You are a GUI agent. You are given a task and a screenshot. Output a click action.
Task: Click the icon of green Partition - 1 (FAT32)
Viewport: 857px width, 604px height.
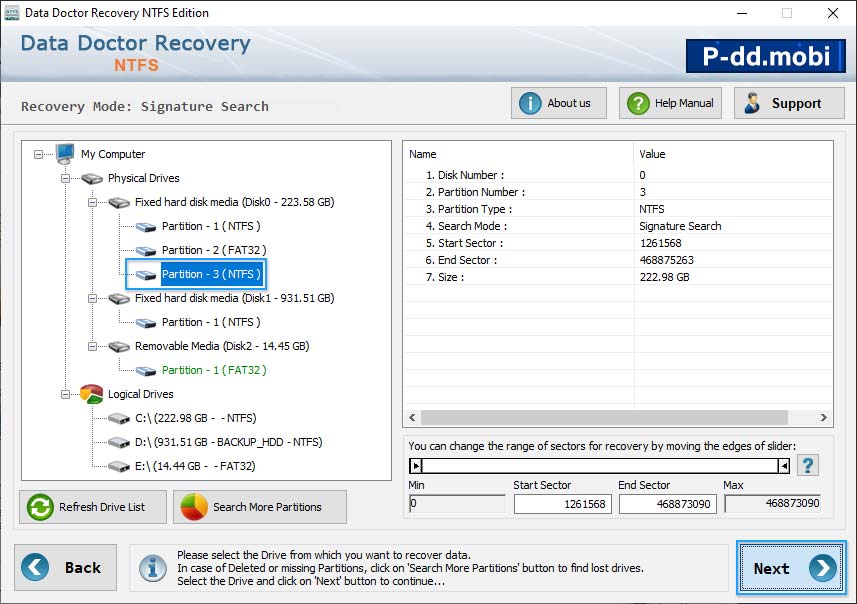click(x=146, y=371)
